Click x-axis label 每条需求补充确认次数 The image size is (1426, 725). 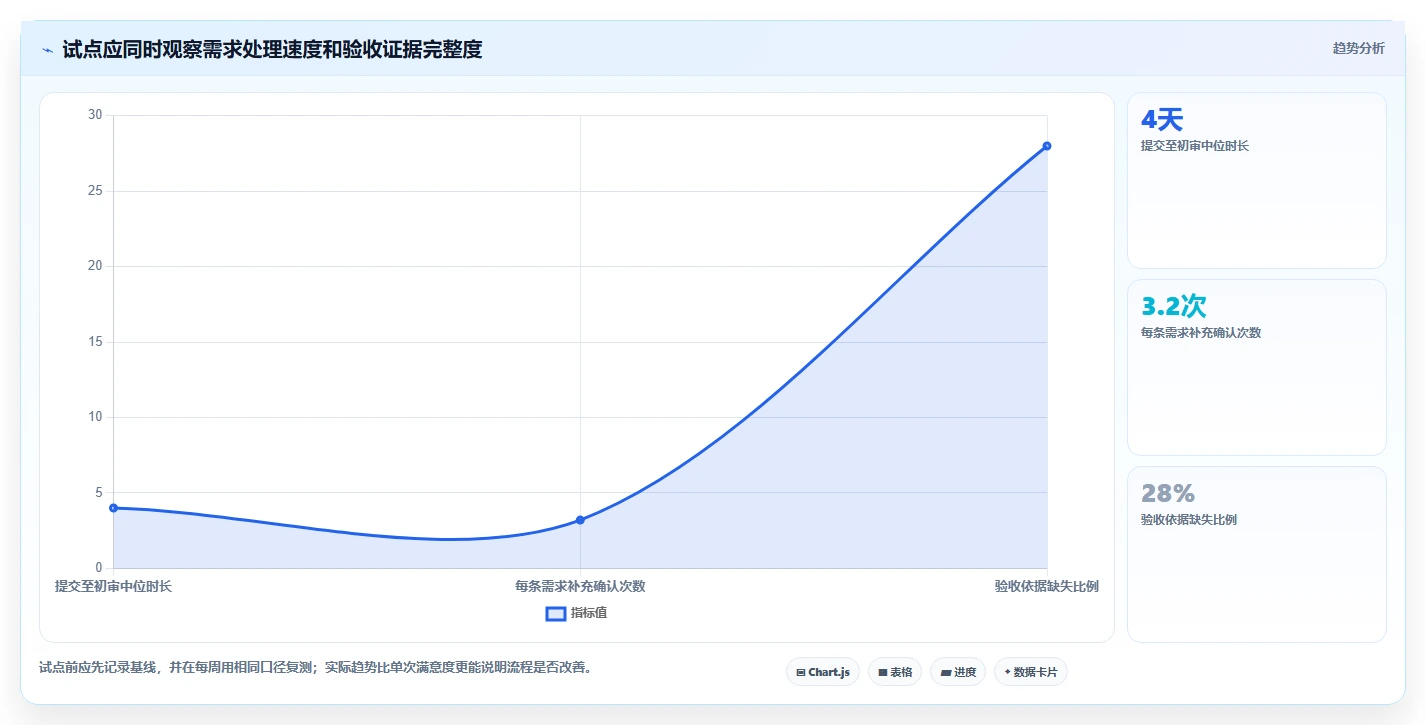pyautogui.click(x=580, y=586)
